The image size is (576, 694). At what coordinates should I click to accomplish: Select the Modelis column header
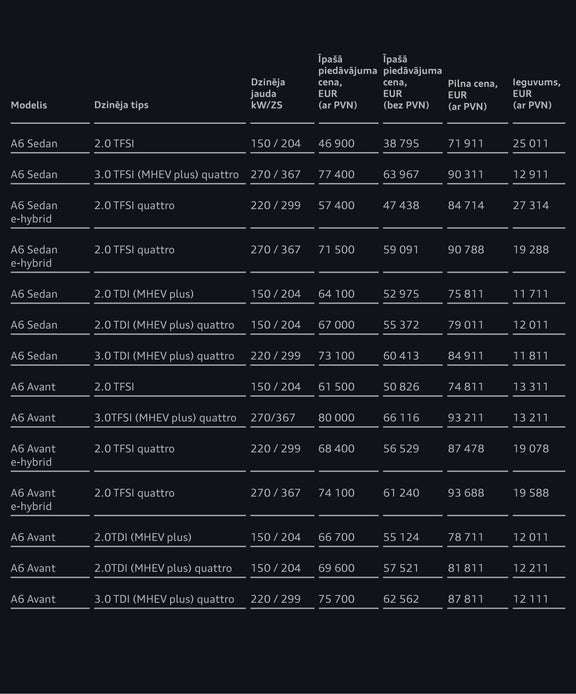[29, 105]
